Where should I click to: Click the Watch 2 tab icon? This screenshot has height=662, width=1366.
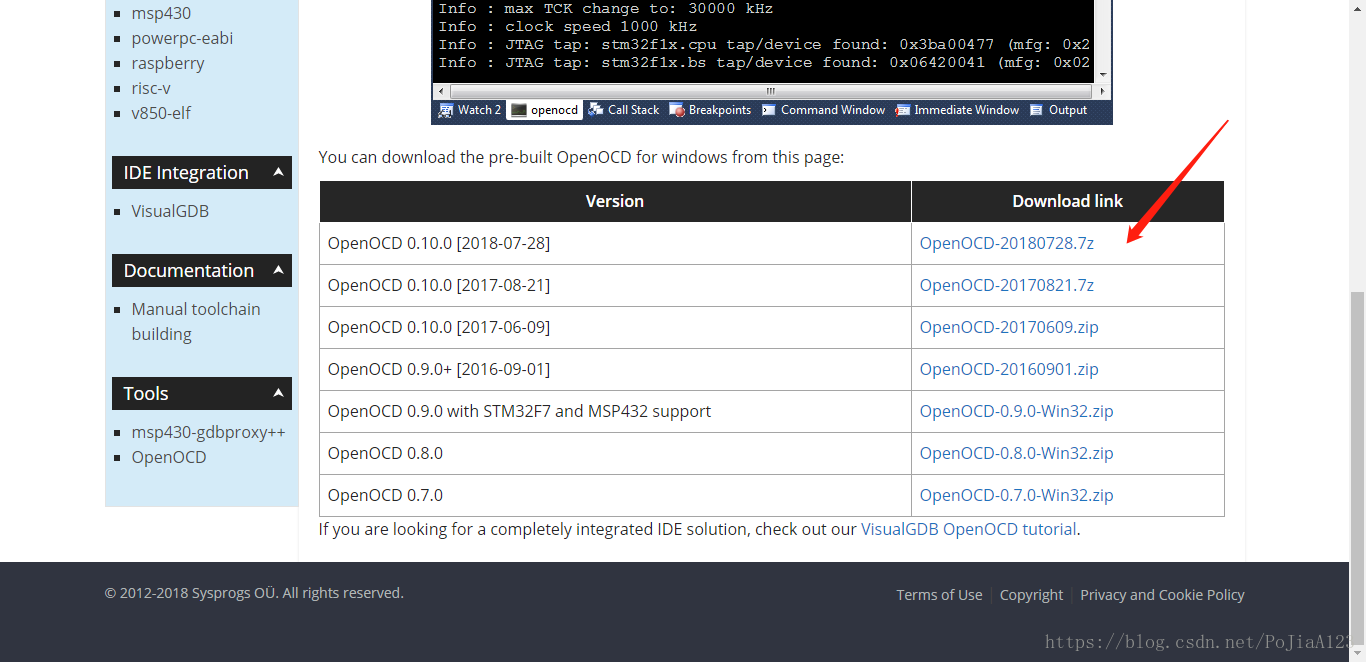(x=446, y=110)
